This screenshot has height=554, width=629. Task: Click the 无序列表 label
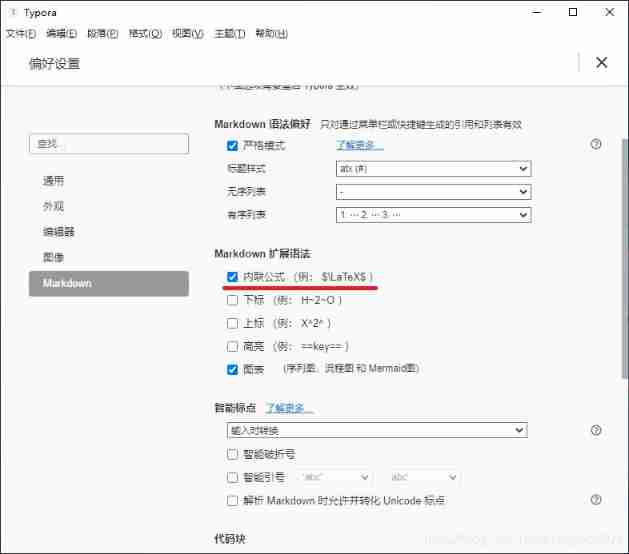[246, 192]
